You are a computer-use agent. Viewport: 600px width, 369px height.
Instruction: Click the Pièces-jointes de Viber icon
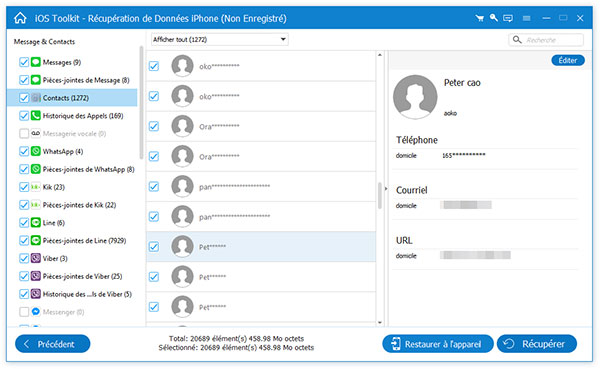coord(36,276)
